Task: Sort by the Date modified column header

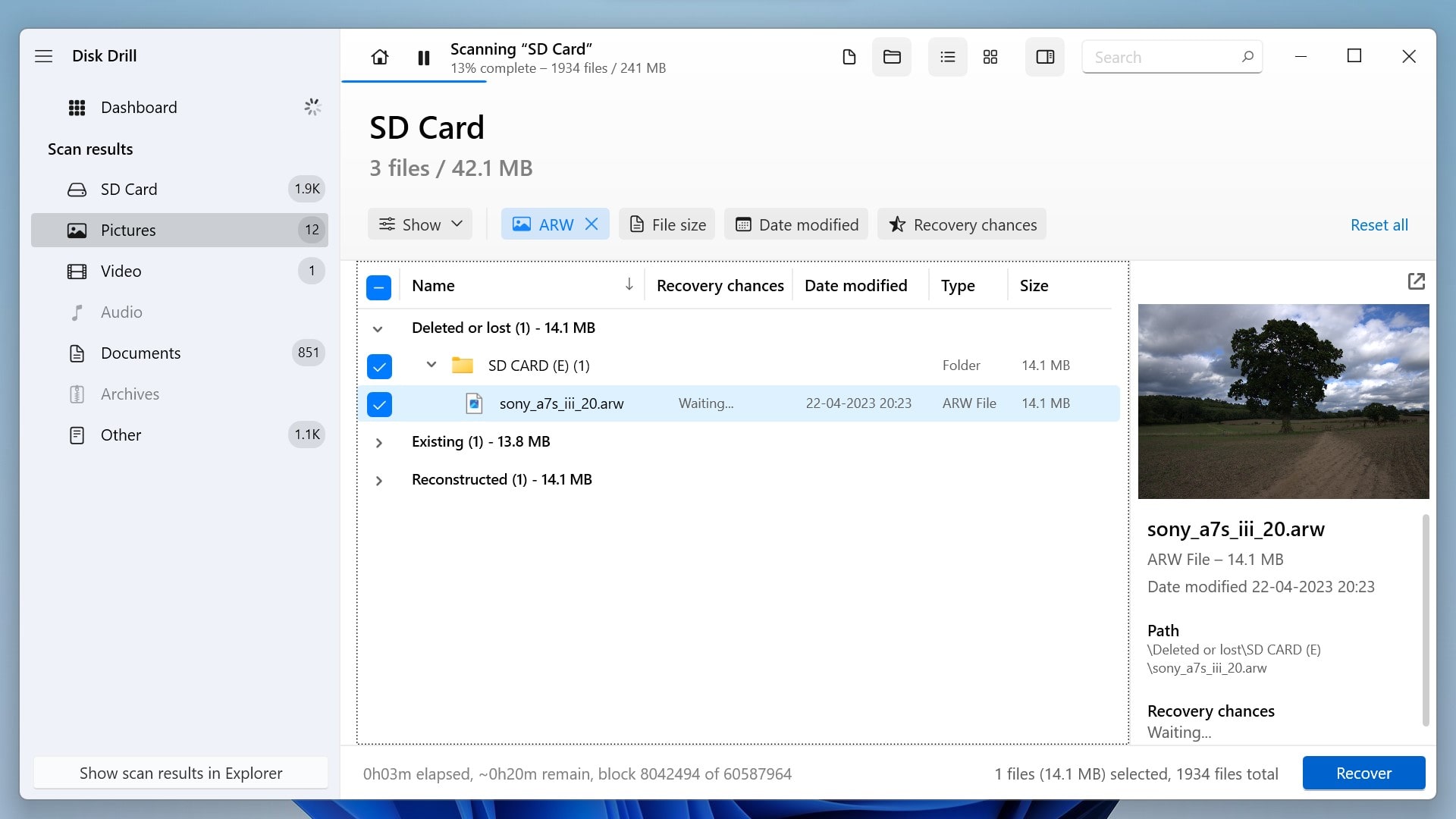Action: click(855, 286)
